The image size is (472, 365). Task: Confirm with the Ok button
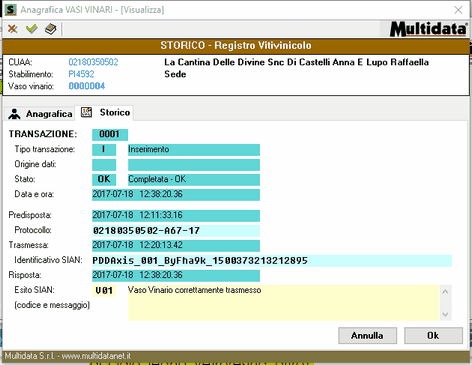(x=433, y=335)
